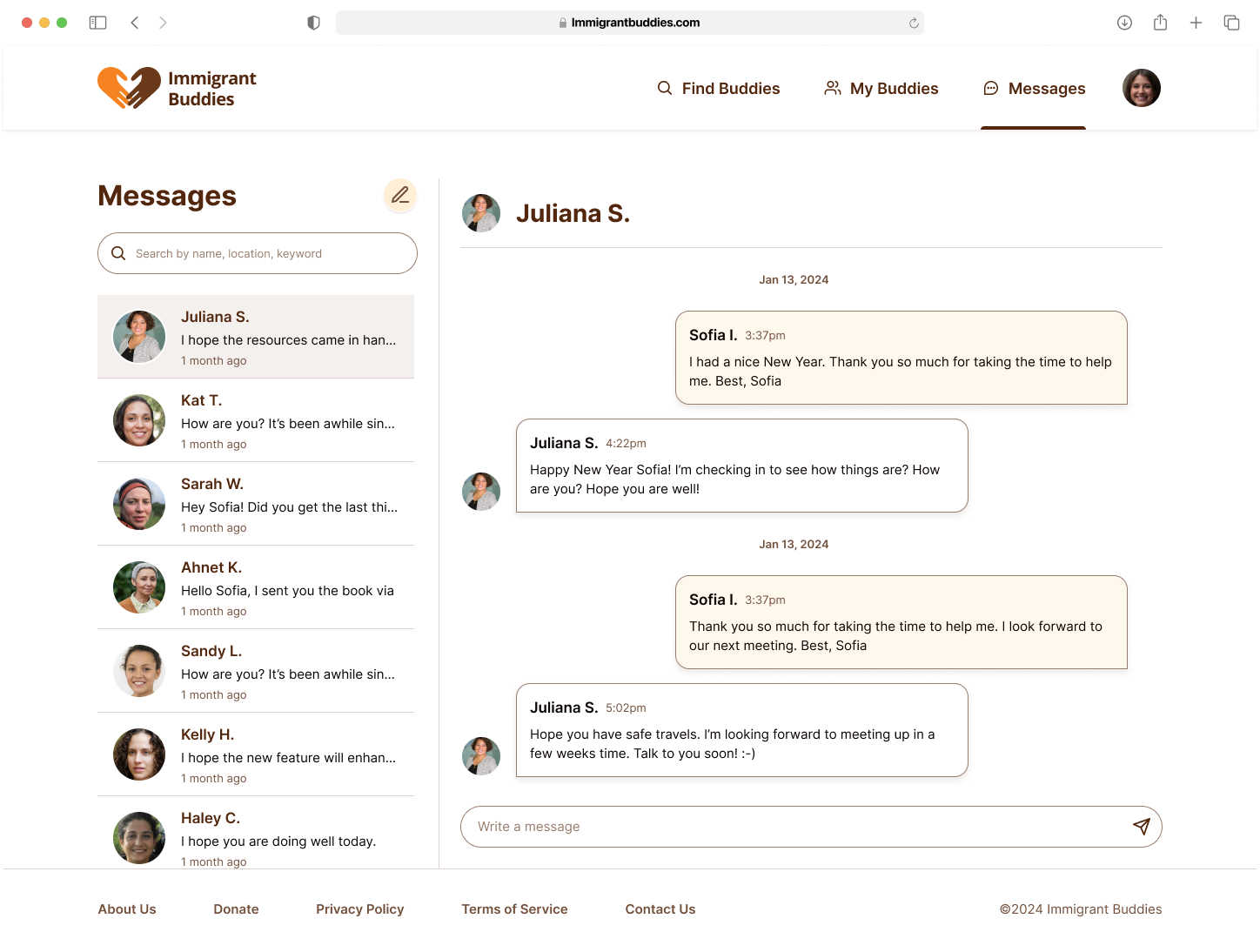Show Safari tab overview icon

point(1231,23)
